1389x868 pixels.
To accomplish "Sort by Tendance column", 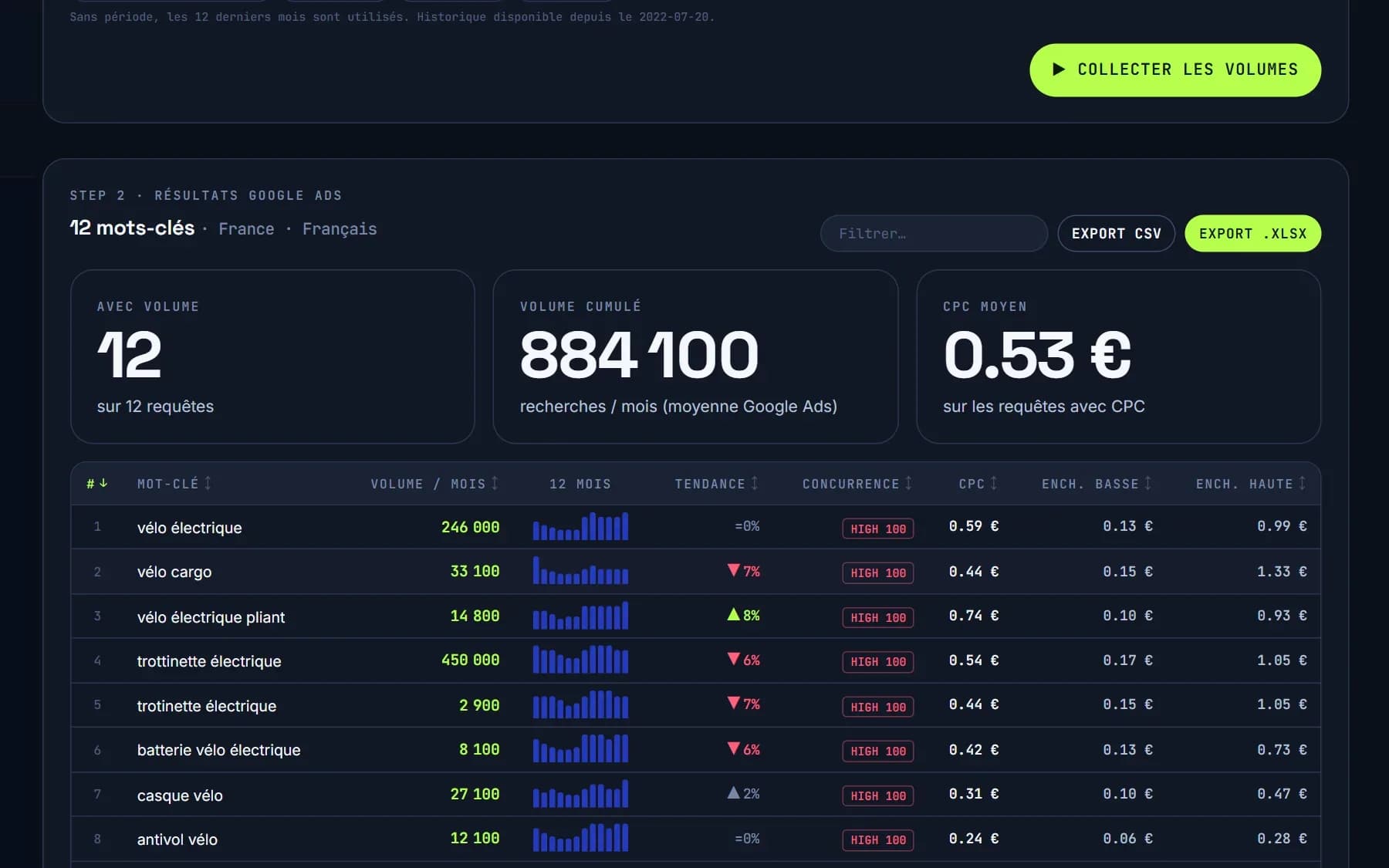I will click(x=717, y=483).
